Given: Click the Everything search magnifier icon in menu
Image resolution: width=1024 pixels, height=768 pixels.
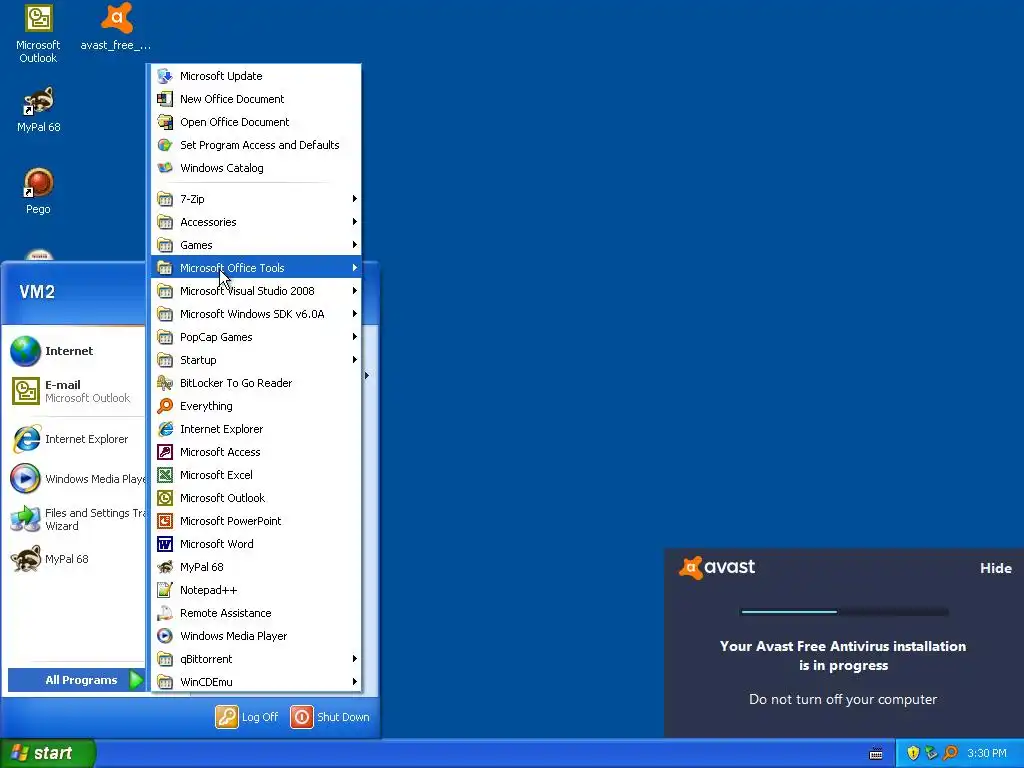Looking at the screenshot, I should (165, 406).
